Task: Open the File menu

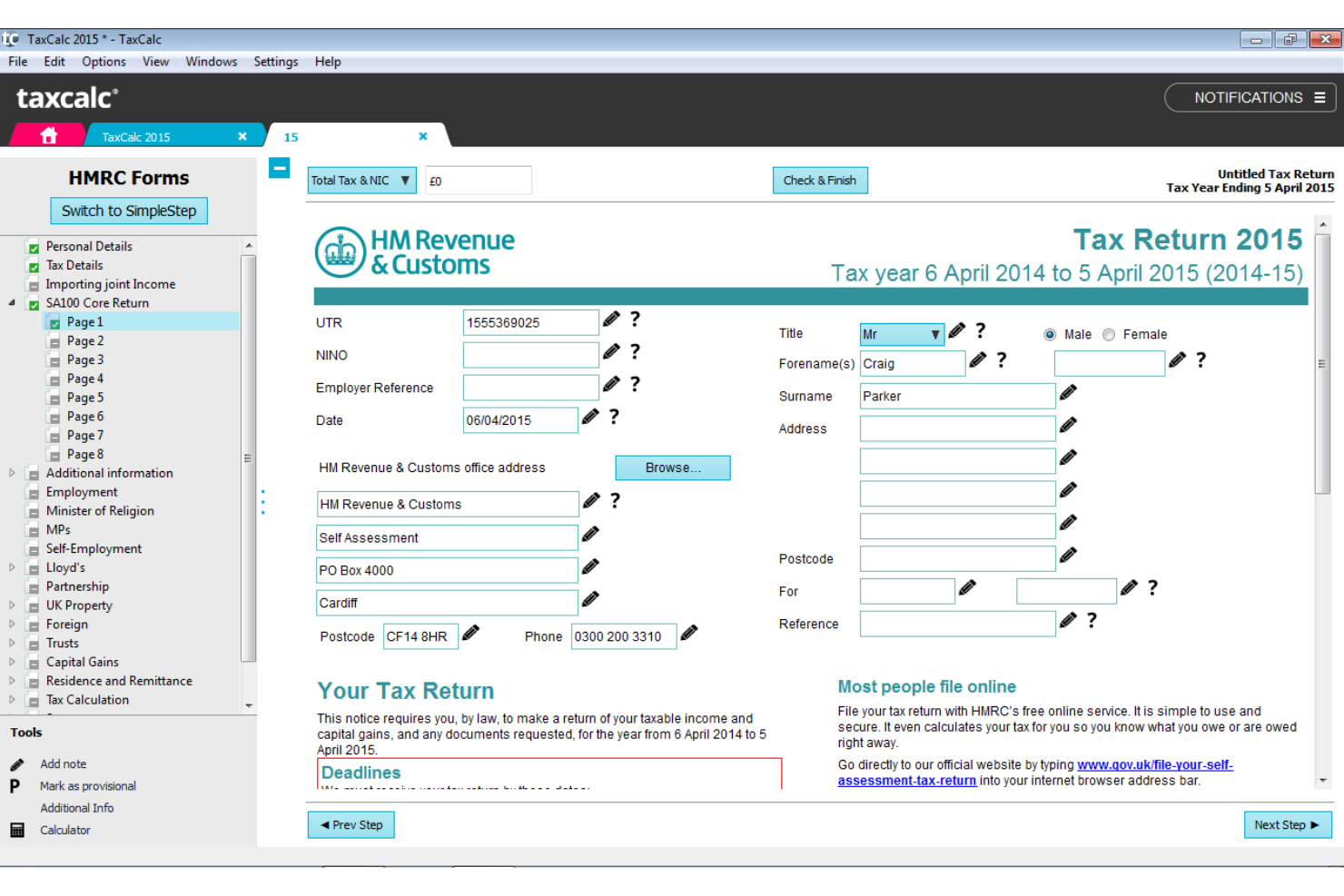Action: (17, 62)
